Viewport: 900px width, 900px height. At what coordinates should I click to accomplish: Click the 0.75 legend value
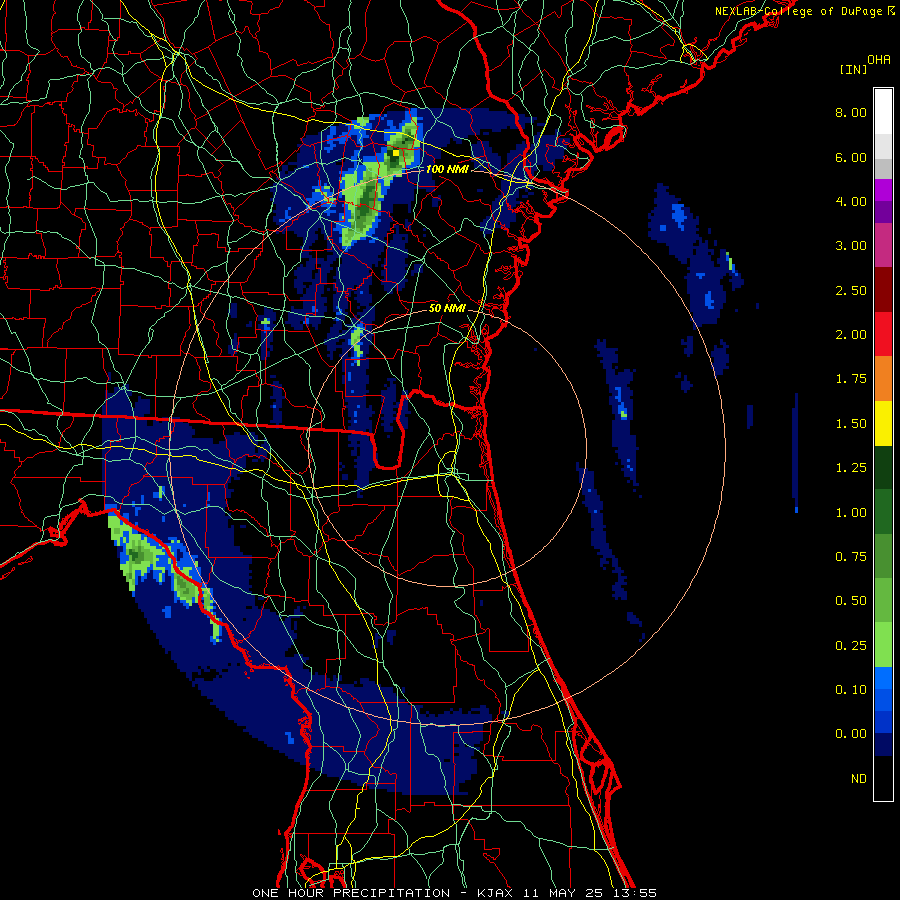[x=851, y=557]
